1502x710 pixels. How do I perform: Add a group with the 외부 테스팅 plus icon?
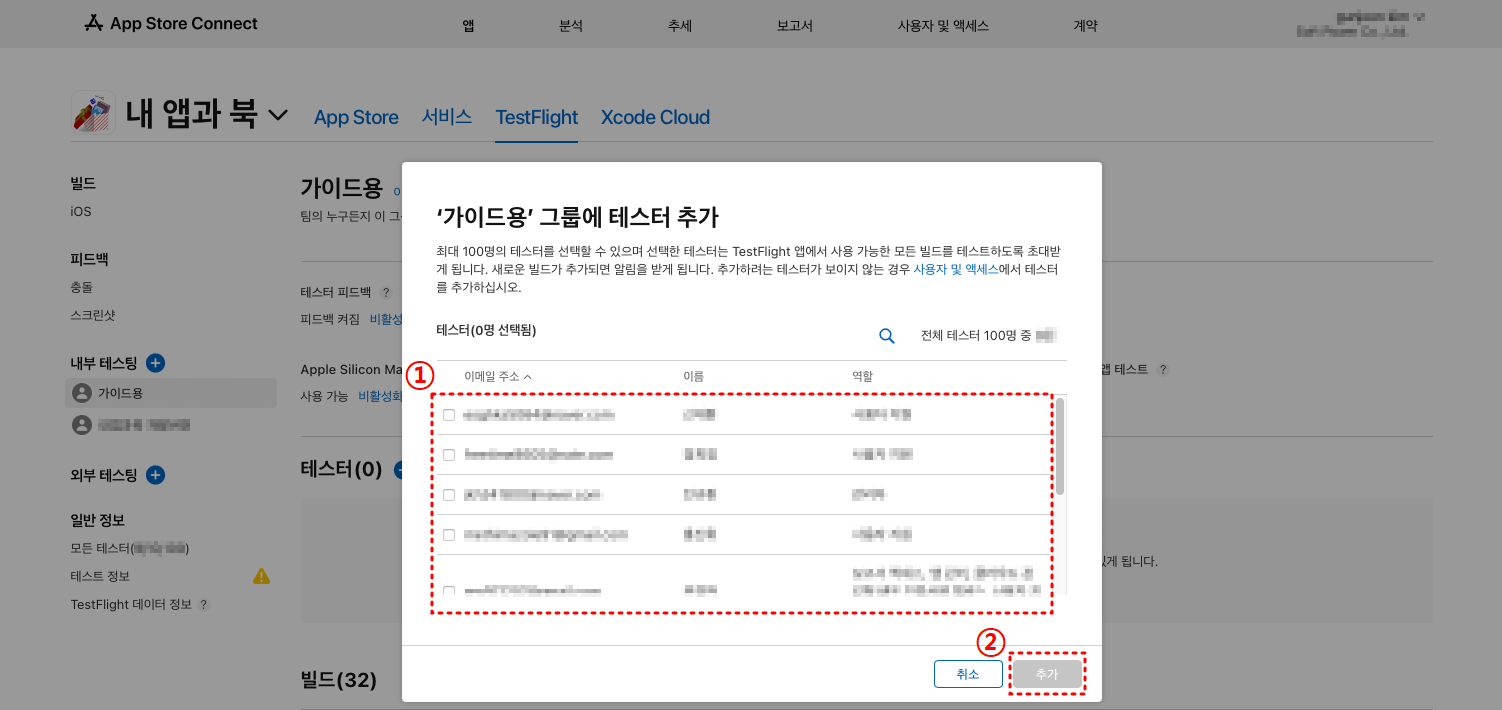(x=155, y=475)
